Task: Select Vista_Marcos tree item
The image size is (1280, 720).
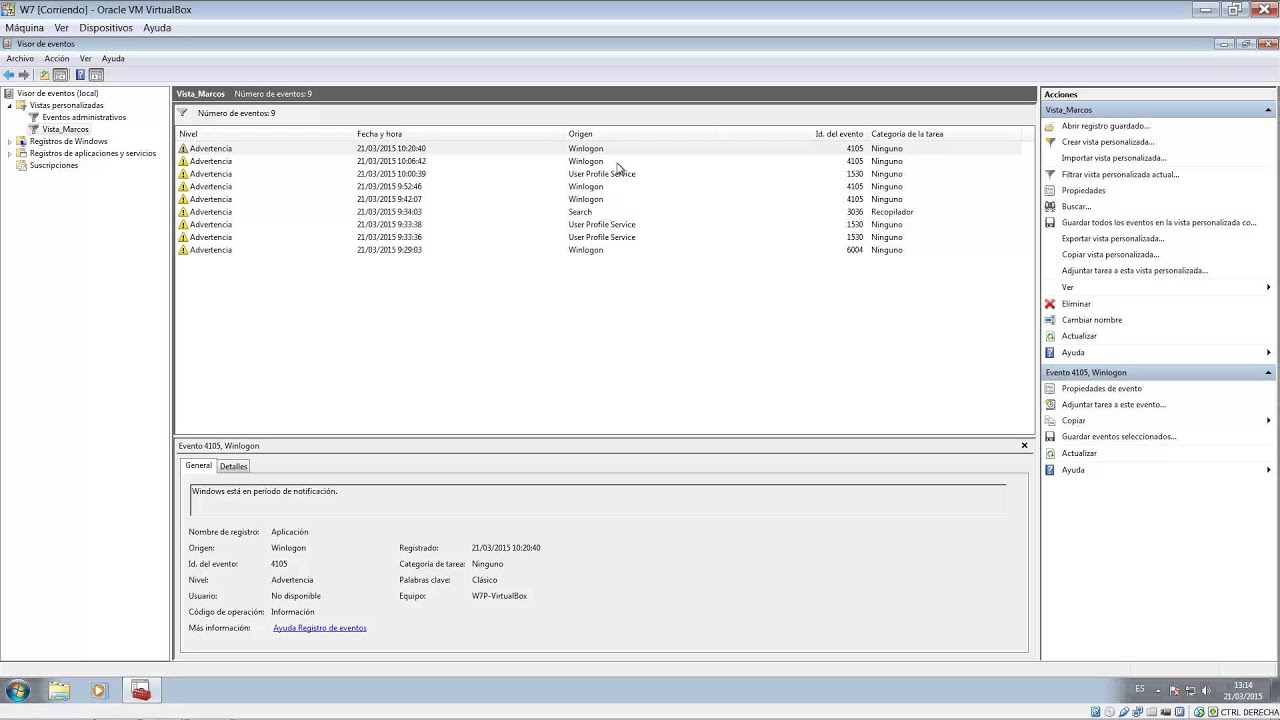Action: tap(65, 129)
